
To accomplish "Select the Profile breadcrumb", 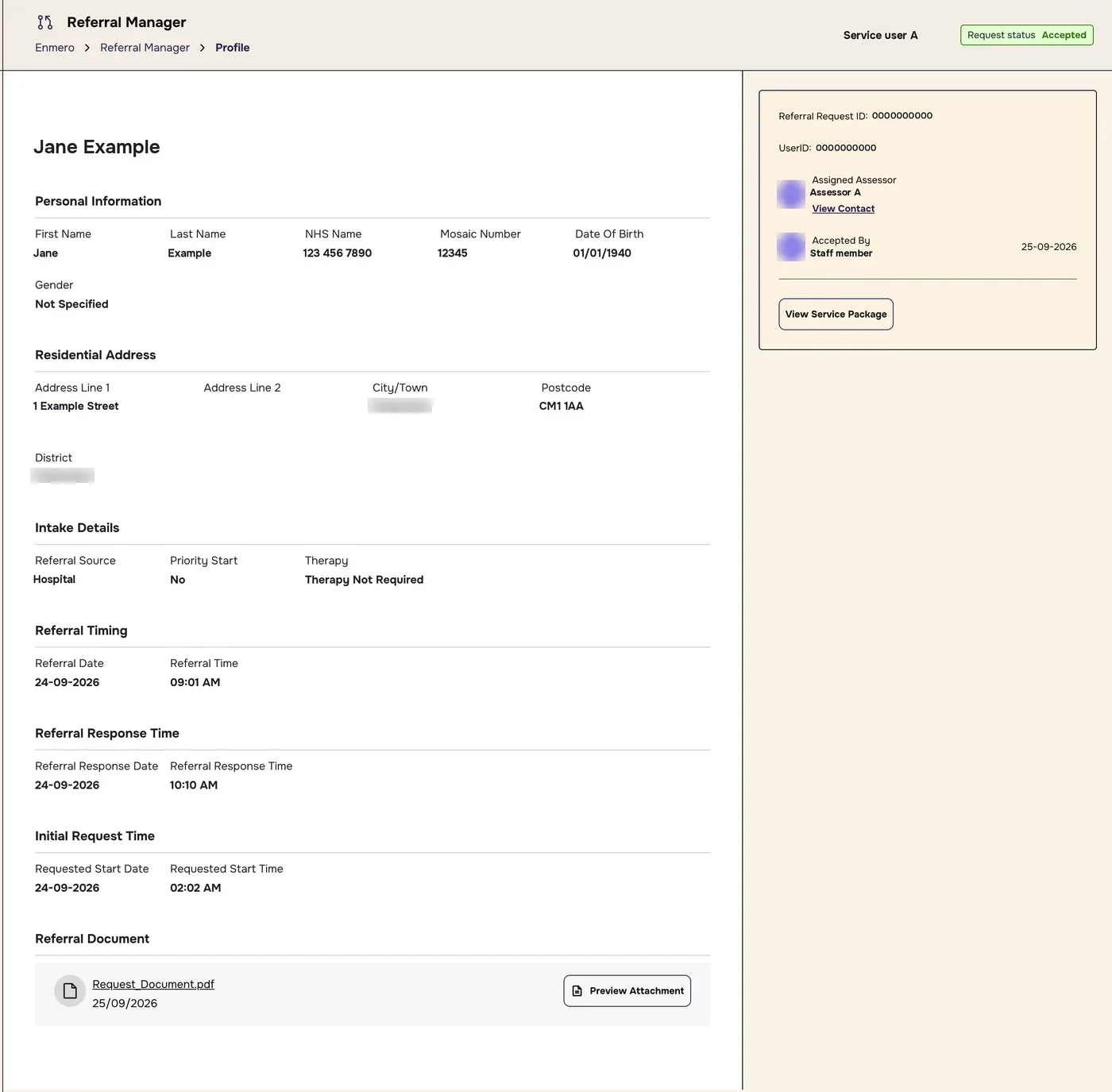I will [232, 48].
